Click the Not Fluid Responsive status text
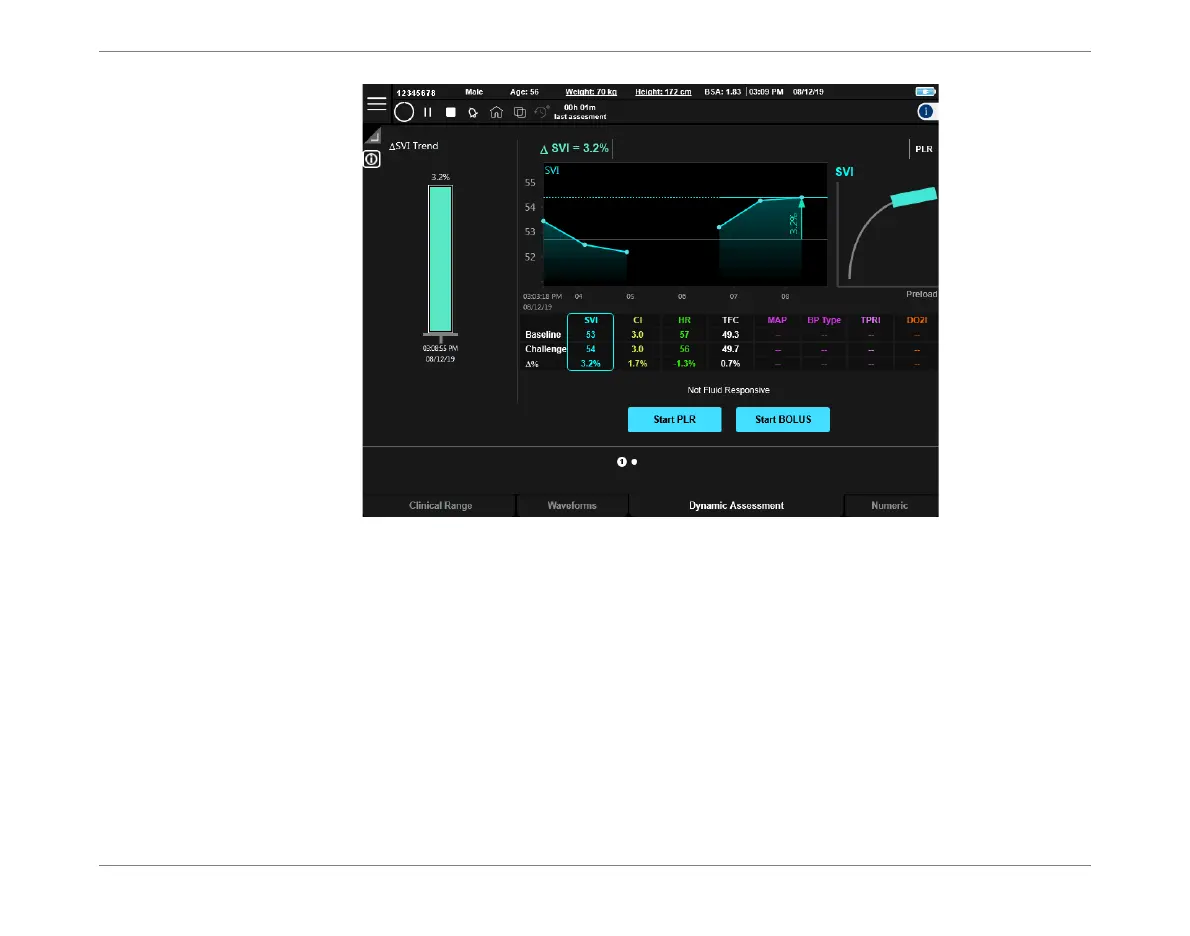 click(729, 390)
